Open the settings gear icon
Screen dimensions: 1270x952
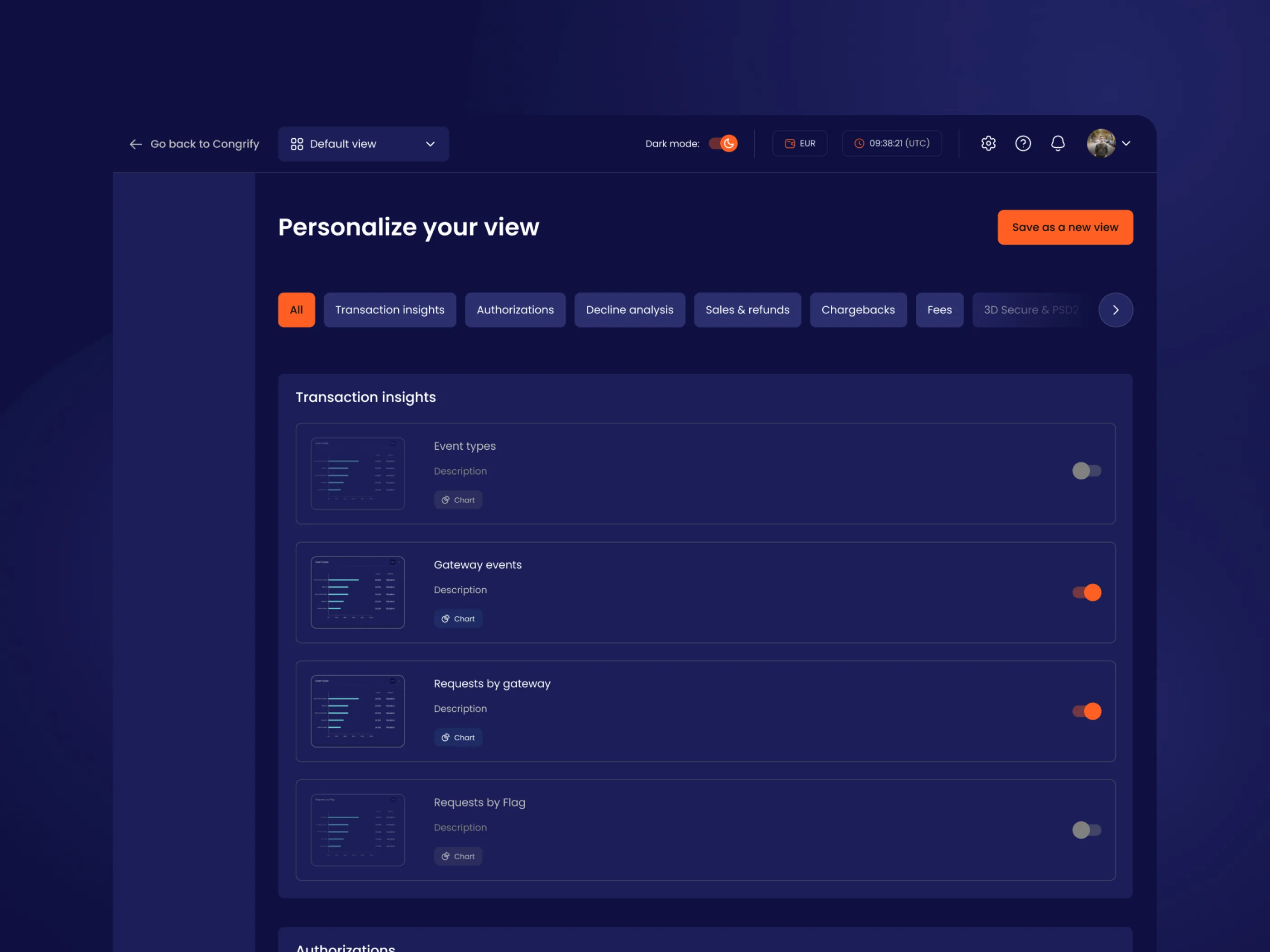pos(988,143)
